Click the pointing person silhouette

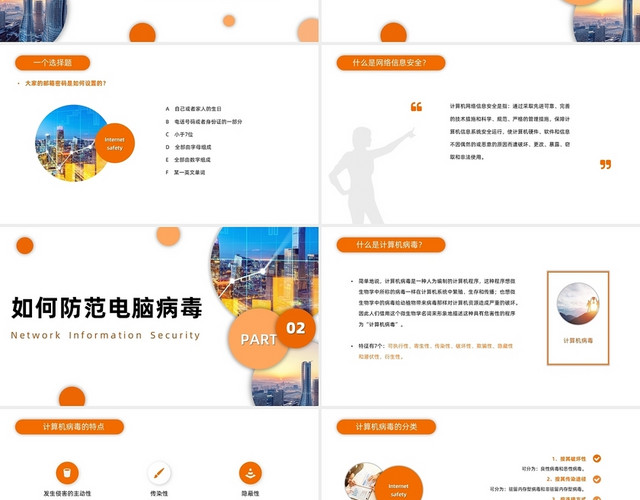point(369,176)
